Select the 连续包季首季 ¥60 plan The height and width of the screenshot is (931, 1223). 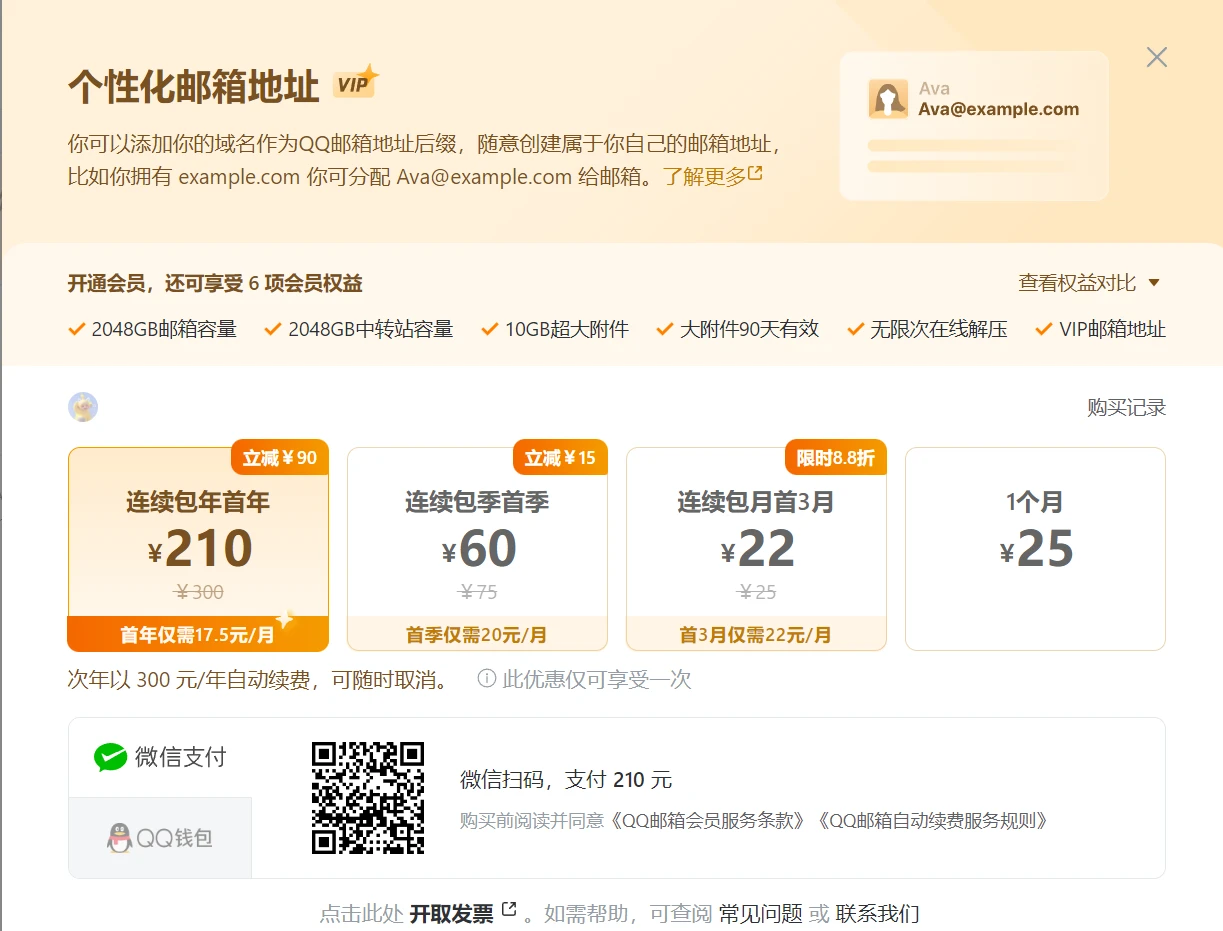coord(477,549)
